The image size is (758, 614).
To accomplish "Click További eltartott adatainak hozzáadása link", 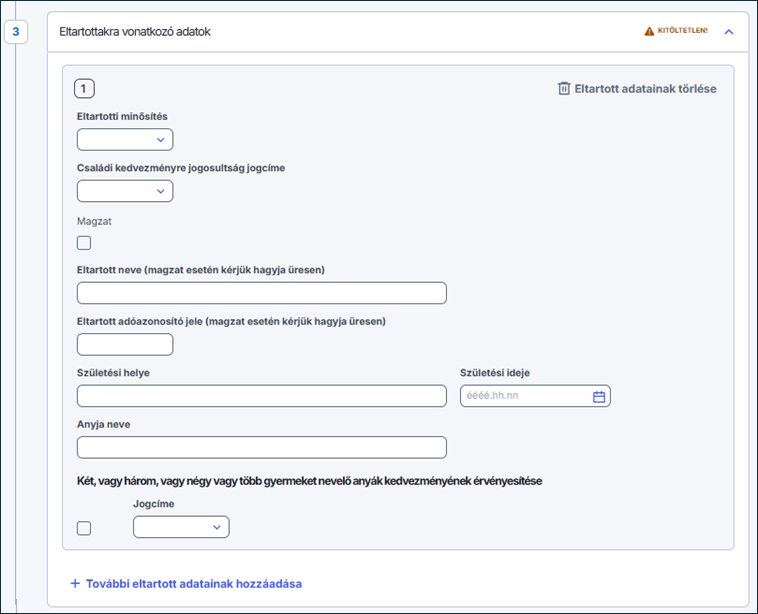I will [193, 583].
